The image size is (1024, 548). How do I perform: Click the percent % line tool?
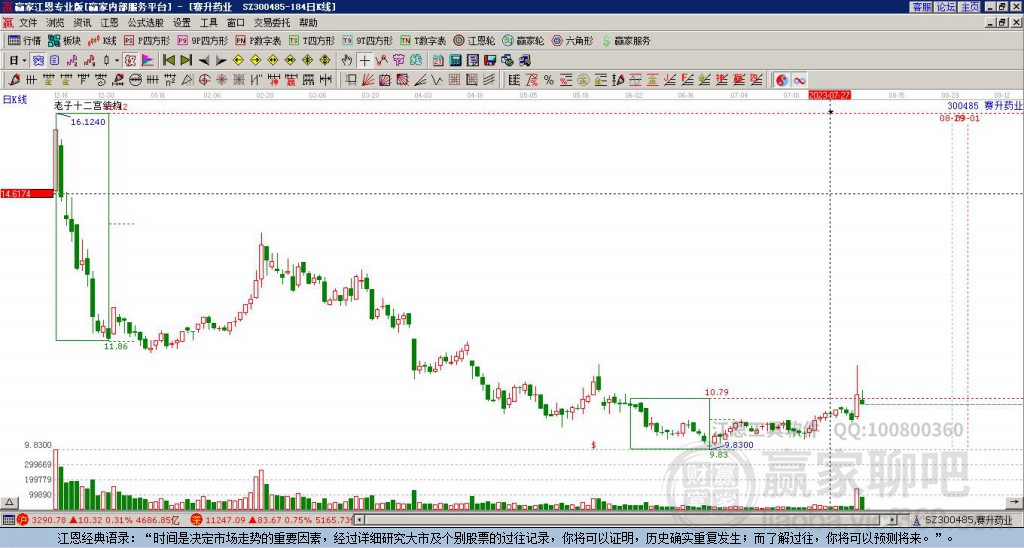549,80
